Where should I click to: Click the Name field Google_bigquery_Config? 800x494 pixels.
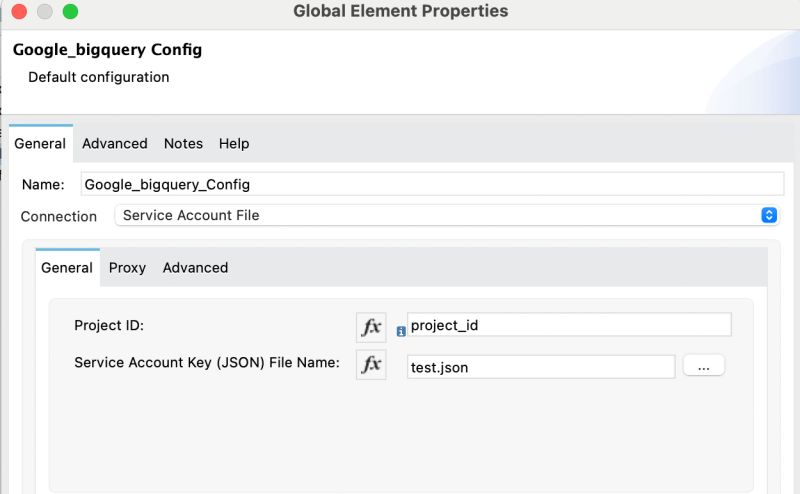tap(432, 184)
